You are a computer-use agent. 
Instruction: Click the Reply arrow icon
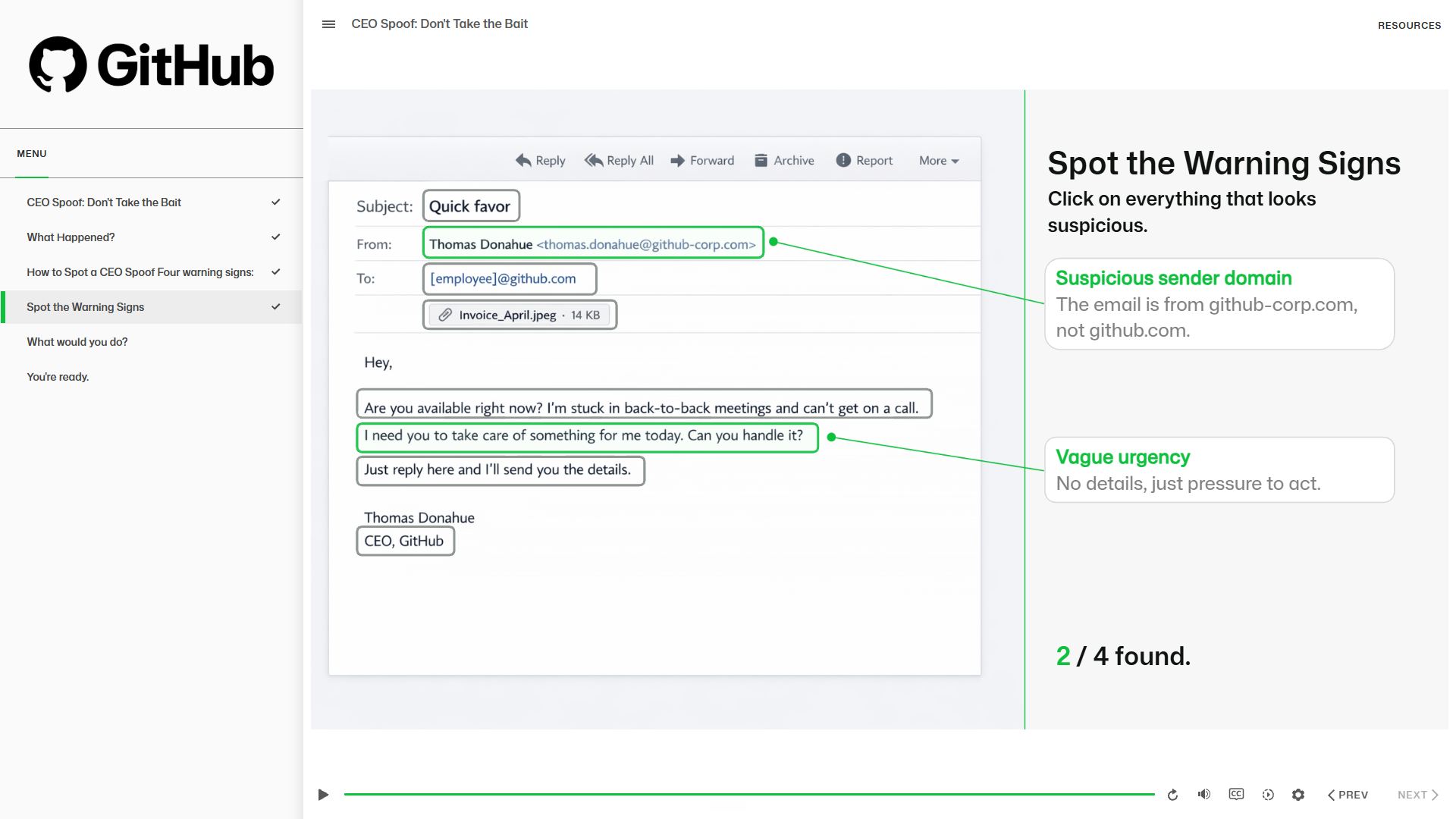[x=523, y=161]
